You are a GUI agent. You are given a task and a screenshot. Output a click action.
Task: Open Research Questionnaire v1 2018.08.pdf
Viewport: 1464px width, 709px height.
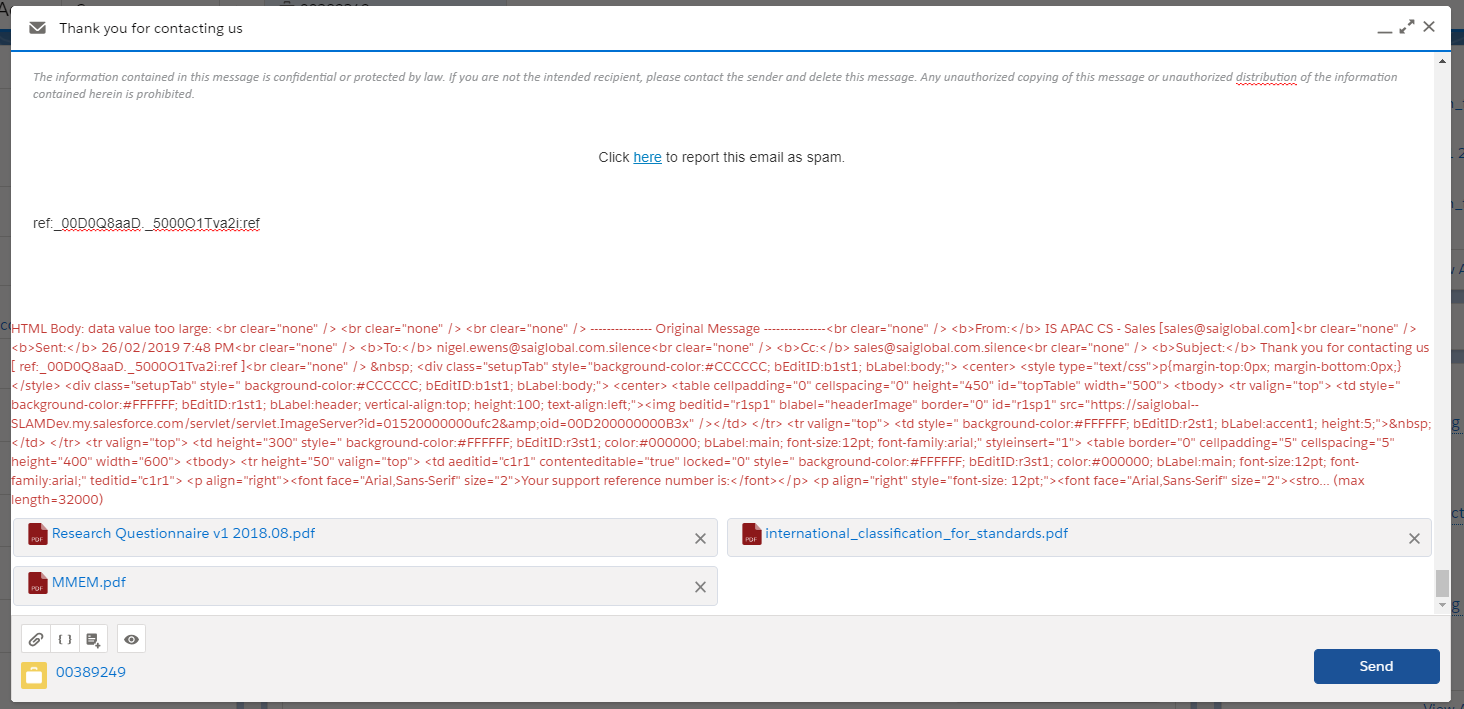183,533
